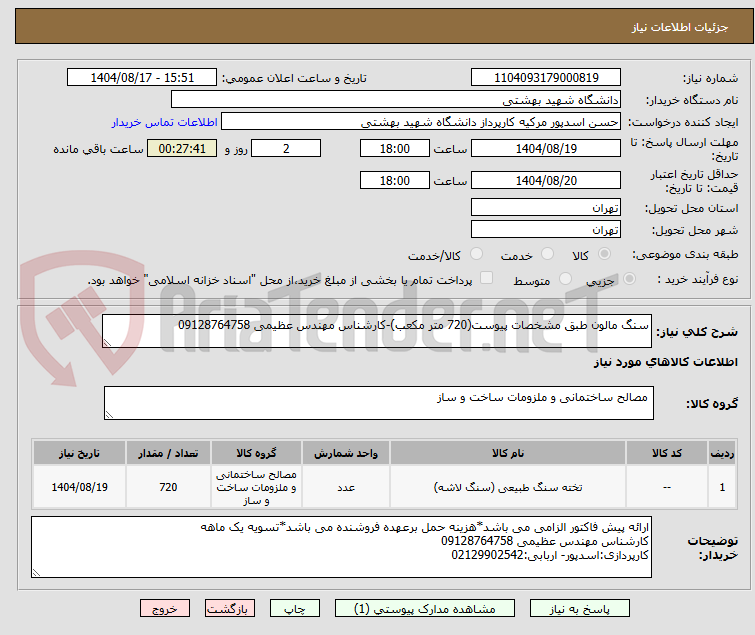The image size is (755, 635).
Task: Select the متوسط purchase type radio
Action: [565, 279]
